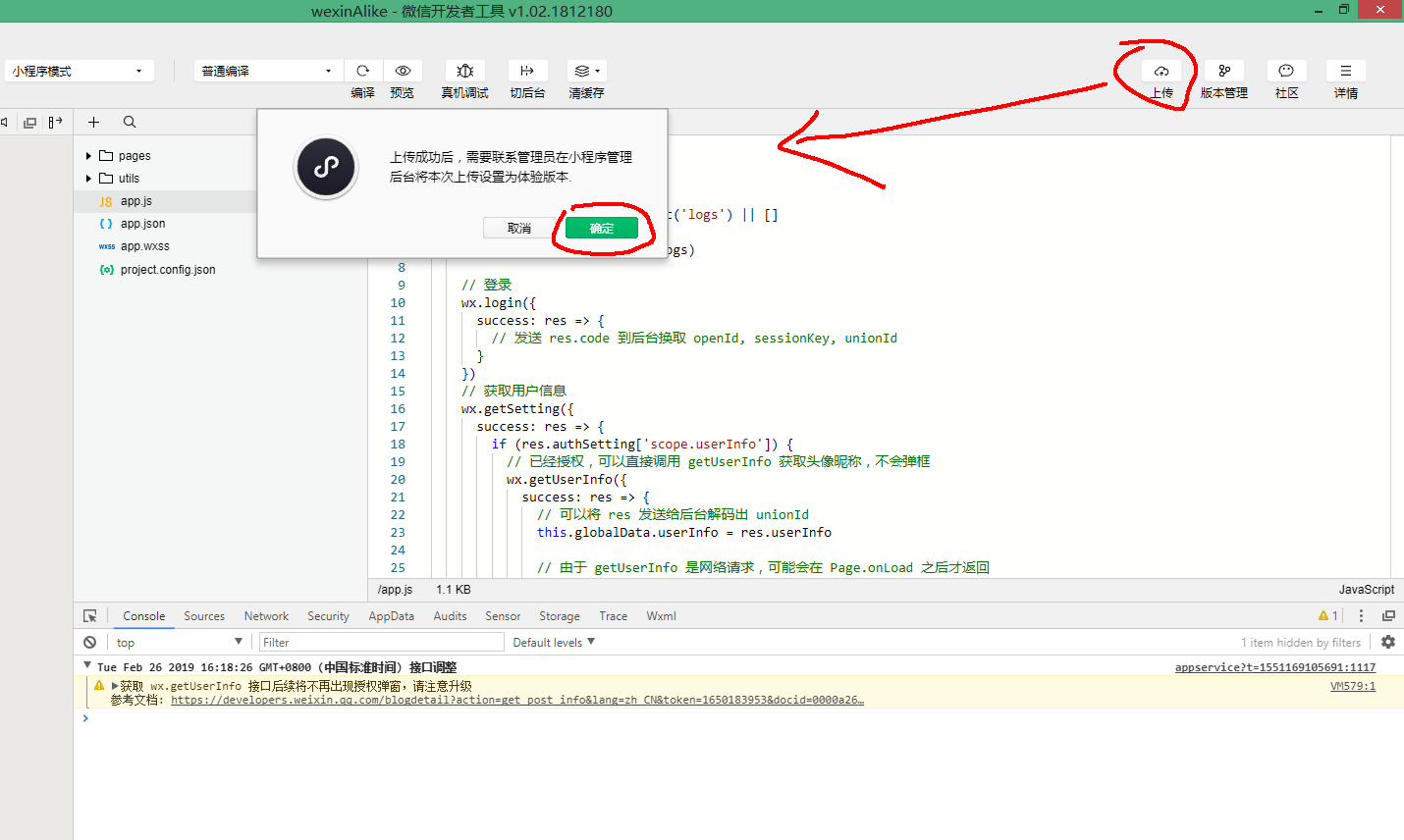Click the wx.getSetting code line
This screenshot has width=1404, height=840.
pos(517,409)
